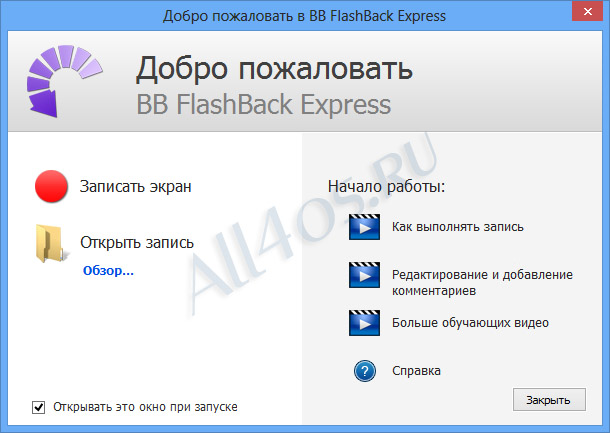Open help via the blue question mark icon
610x433 pixels.
coord(365,371)
